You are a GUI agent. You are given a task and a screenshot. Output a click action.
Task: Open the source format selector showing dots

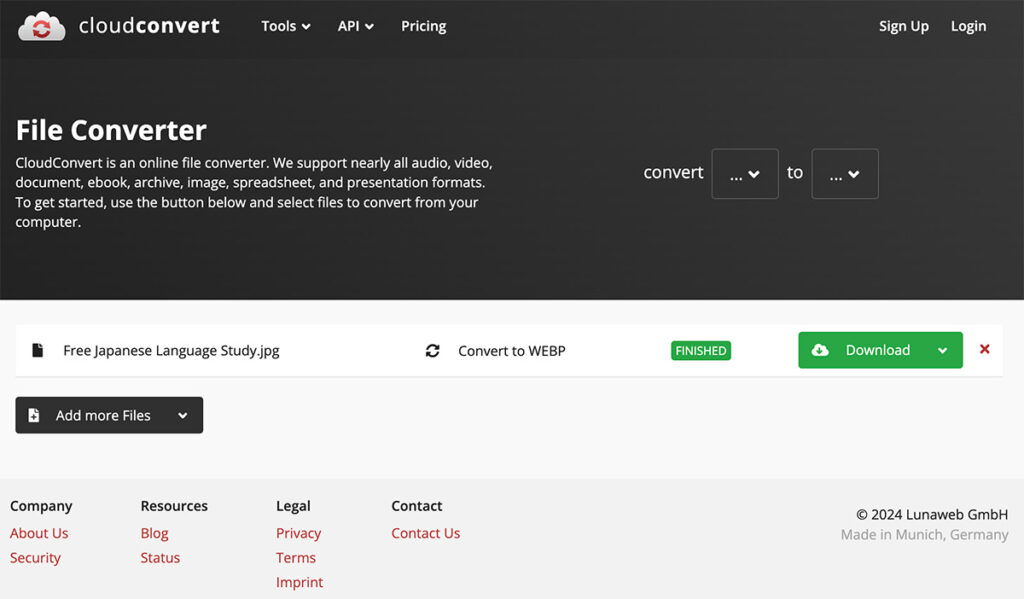click(744, 173)
